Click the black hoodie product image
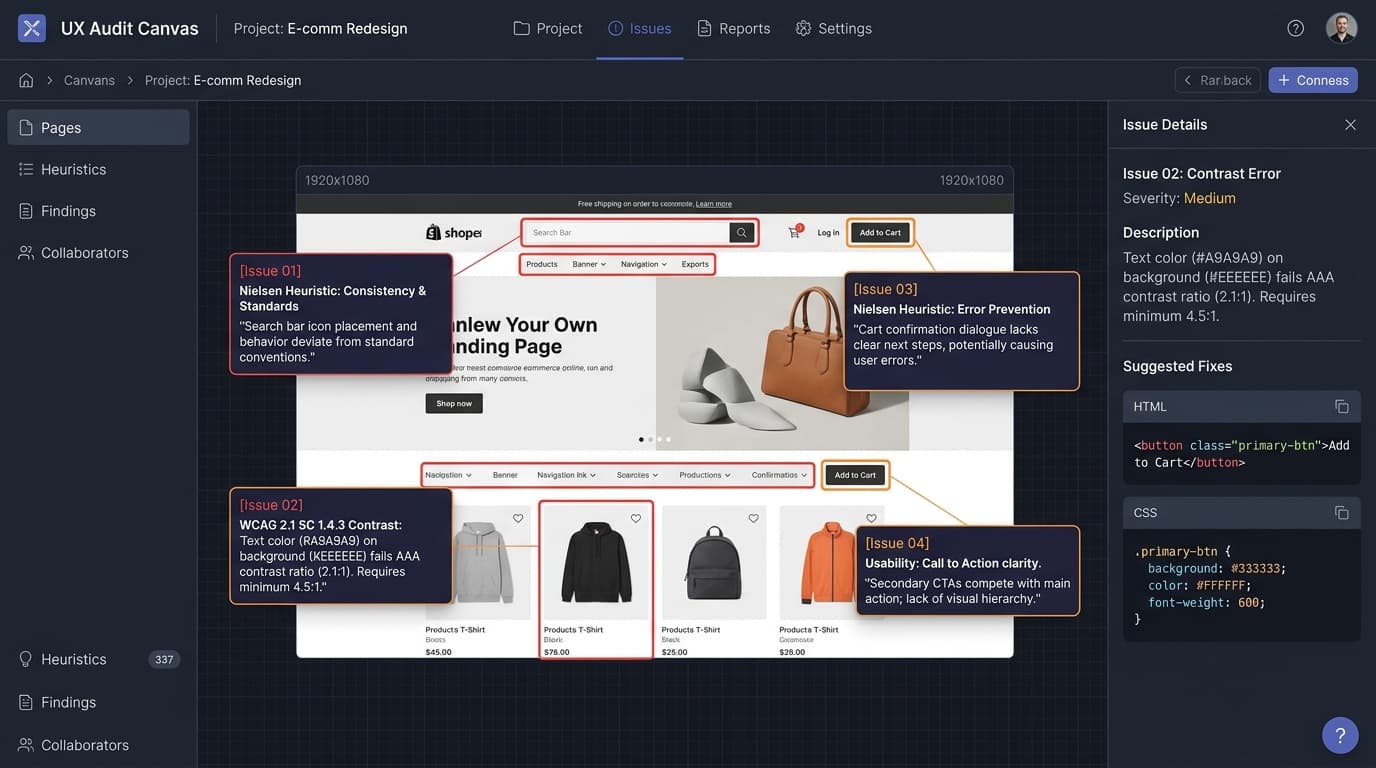The width and height of the screenshot is (1376, 768). 596,562
